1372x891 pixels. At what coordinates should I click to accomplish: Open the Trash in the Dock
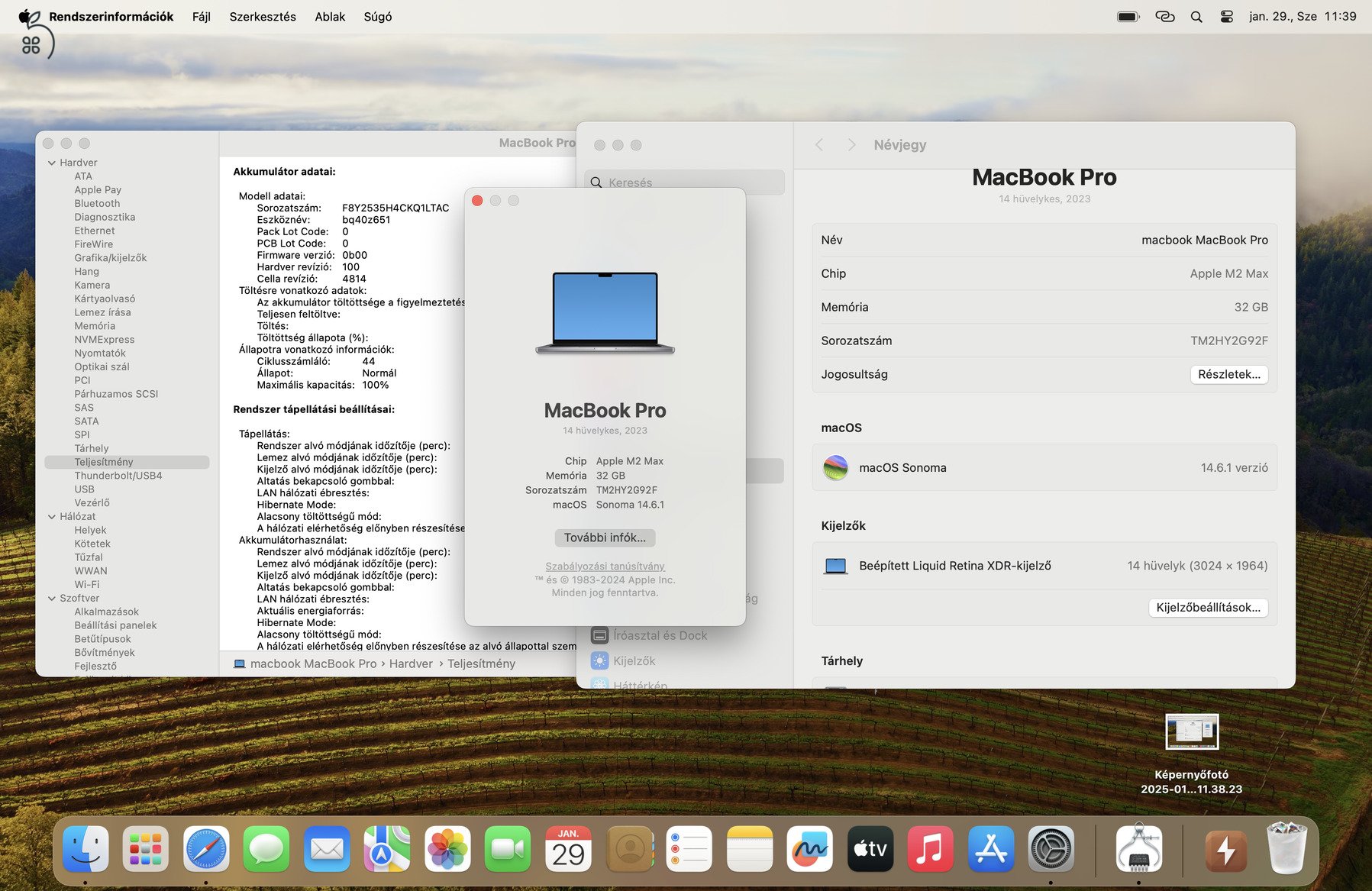click(1286, 848)
